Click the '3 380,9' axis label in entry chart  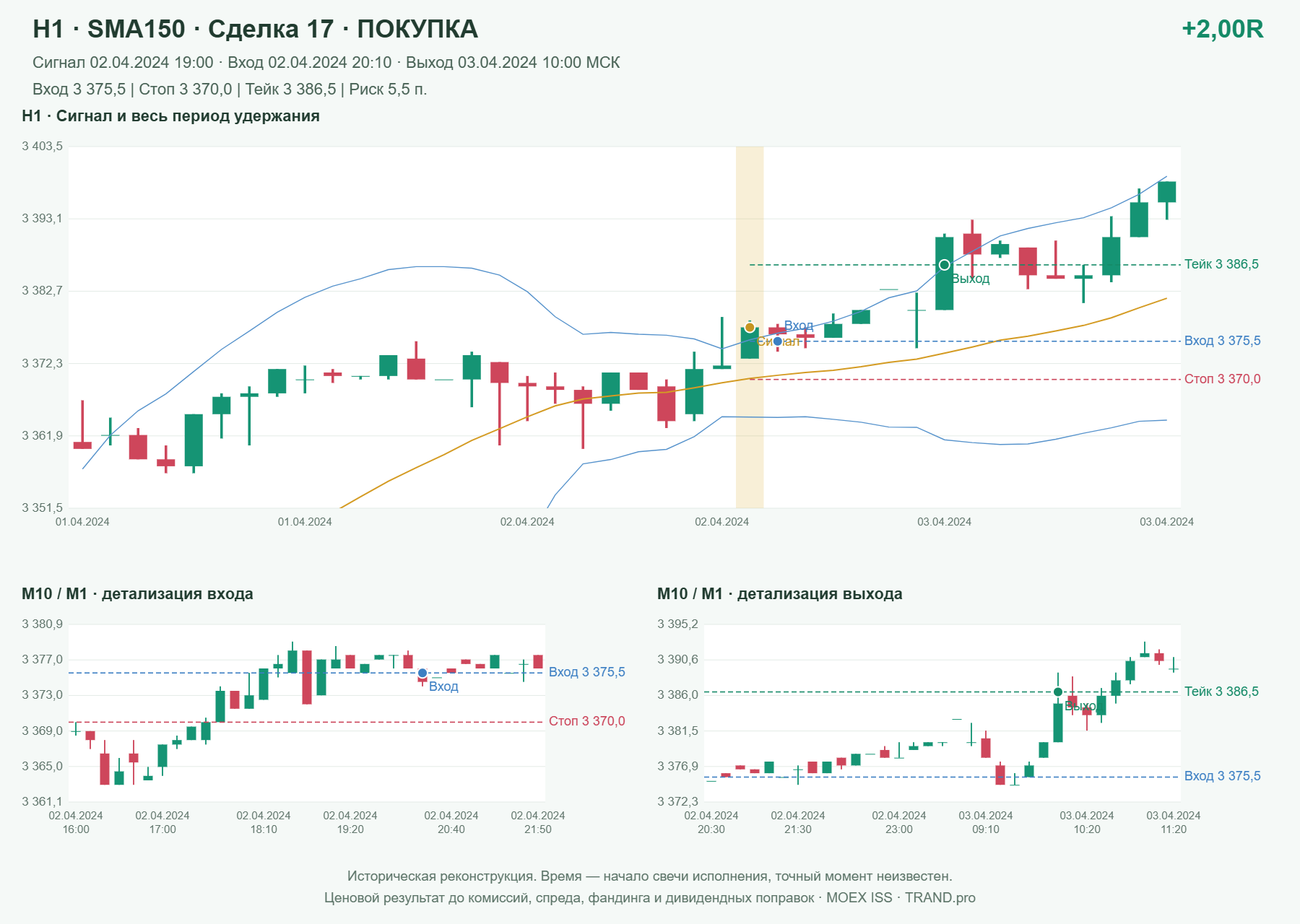(x=42, y=624)
